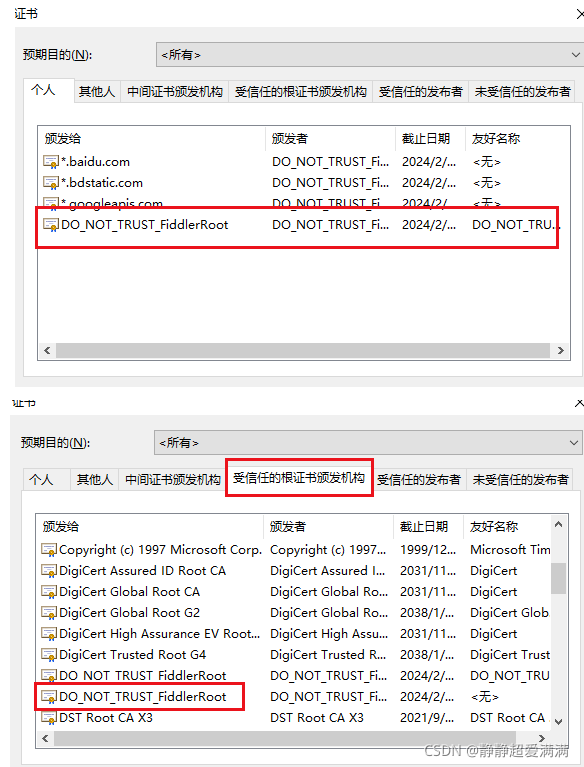Close the upper 证书 dialog

pos(580,14)
